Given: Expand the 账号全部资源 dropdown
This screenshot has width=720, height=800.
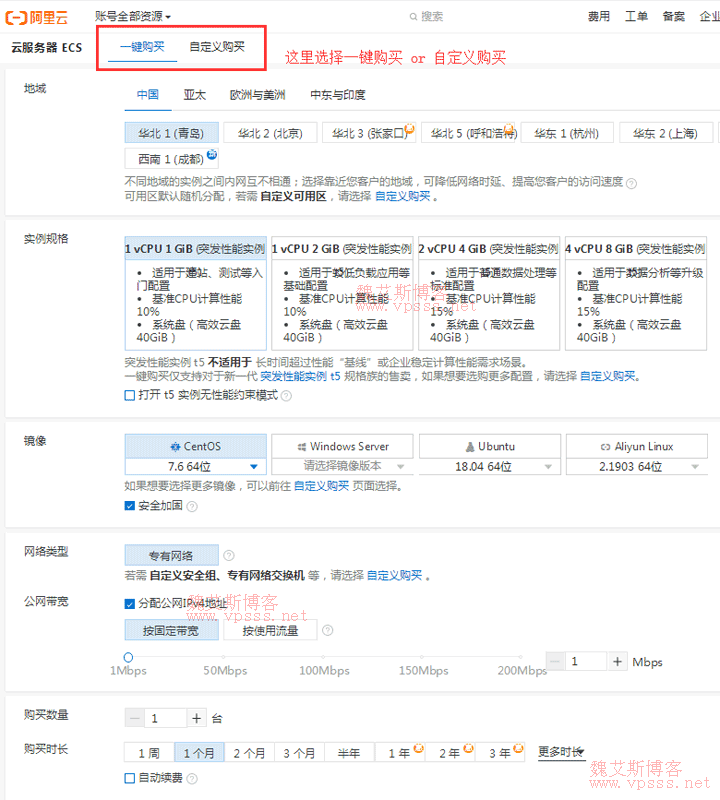Looking at the screenshot, I should point(133,17).
